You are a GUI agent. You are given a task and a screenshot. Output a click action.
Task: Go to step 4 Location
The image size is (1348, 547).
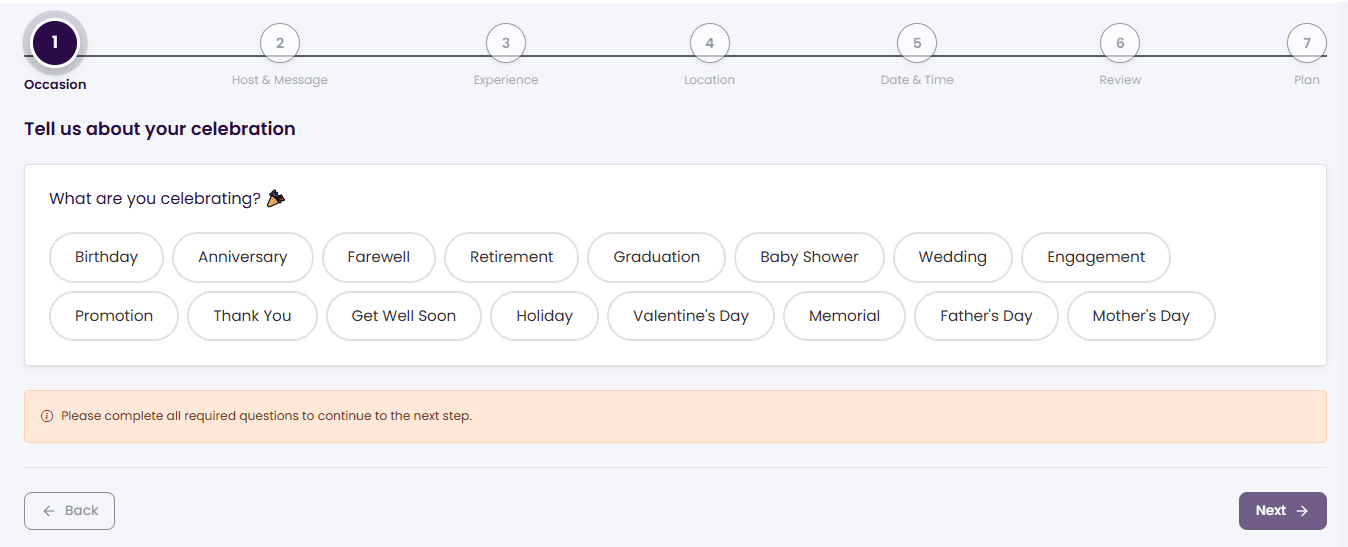710,43
